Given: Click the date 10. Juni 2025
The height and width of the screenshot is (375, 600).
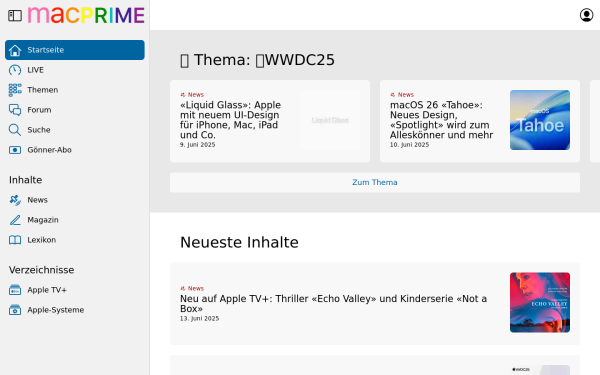Looking at the screenshot, I should click(409, 145).
